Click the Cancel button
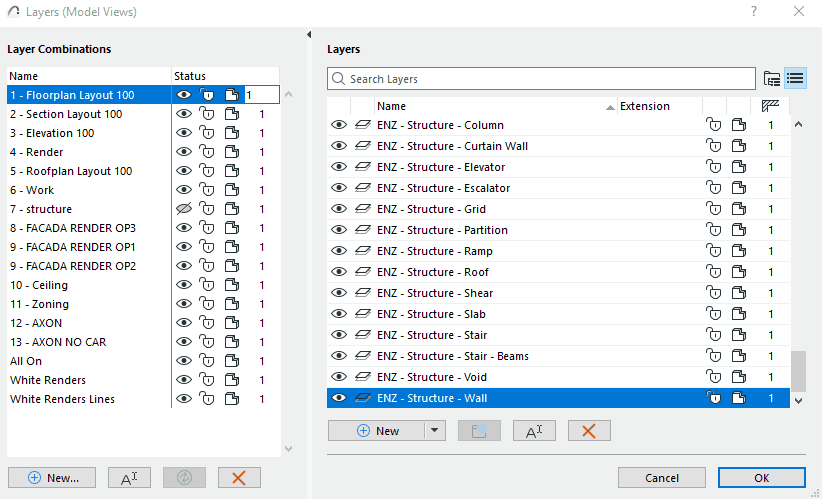 [x=662, y=478]
